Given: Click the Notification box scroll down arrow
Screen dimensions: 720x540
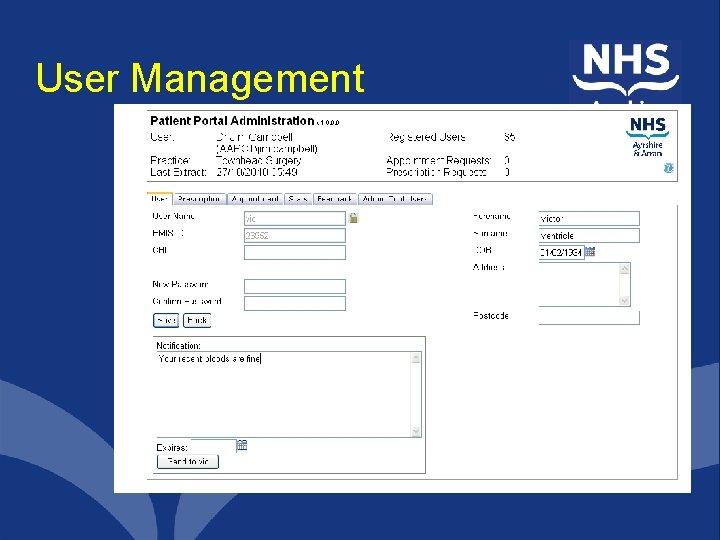Looking at the screenshot, I should [416, 432].
